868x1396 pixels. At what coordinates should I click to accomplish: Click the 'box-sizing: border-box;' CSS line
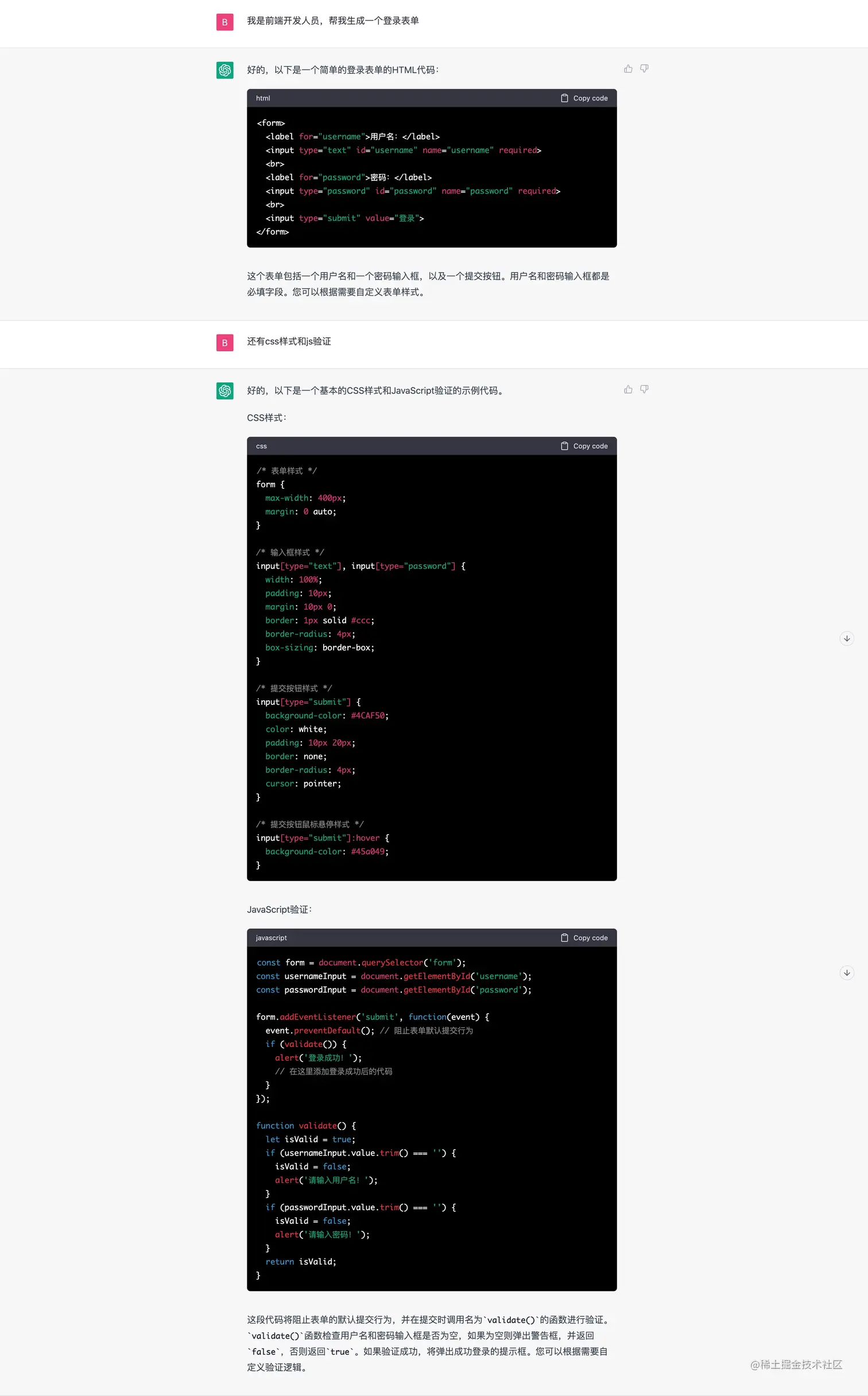tap(320, 648)
